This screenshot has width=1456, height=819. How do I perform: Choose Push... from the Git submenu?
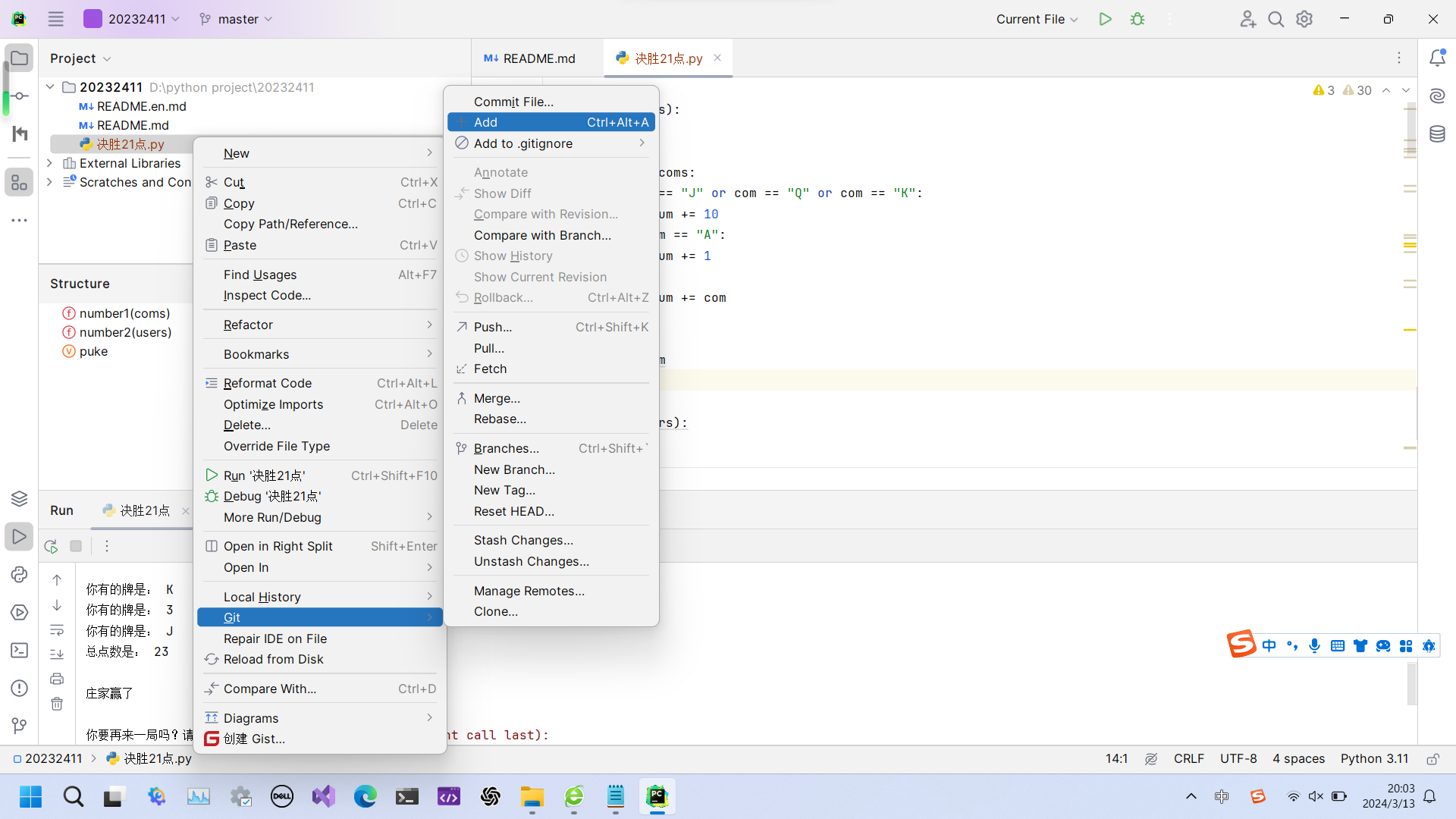pyautogui.click(x=551, y=327)
